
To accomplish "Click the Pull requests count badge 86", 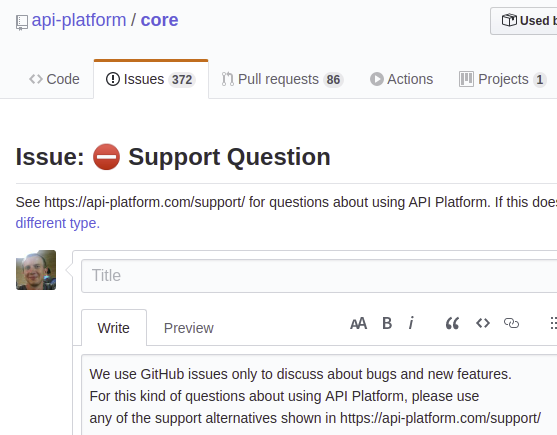I will click(333, 80).
